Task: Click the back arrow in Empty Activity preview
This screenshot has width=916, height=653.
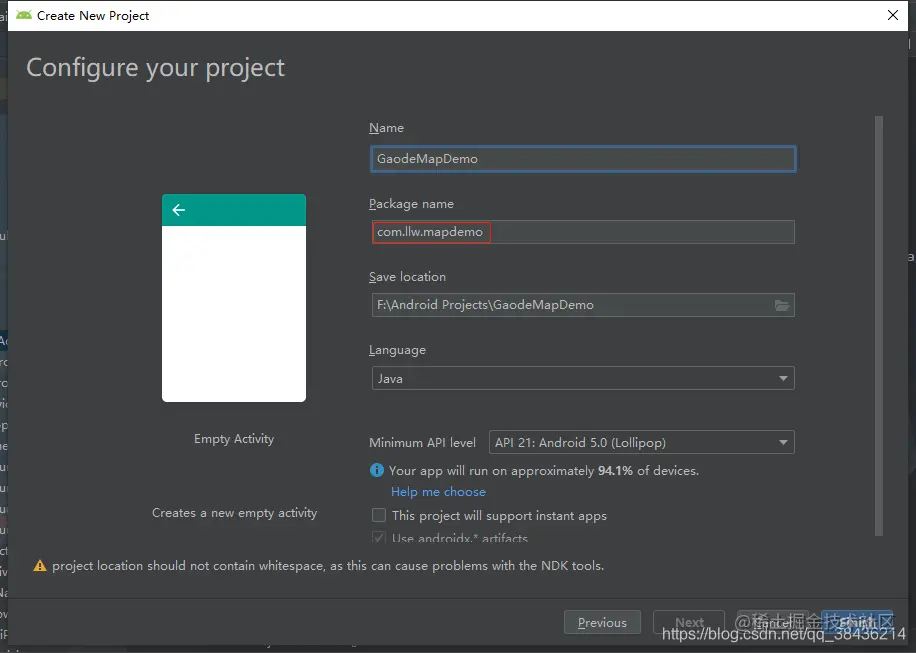Action: [179, 210]
